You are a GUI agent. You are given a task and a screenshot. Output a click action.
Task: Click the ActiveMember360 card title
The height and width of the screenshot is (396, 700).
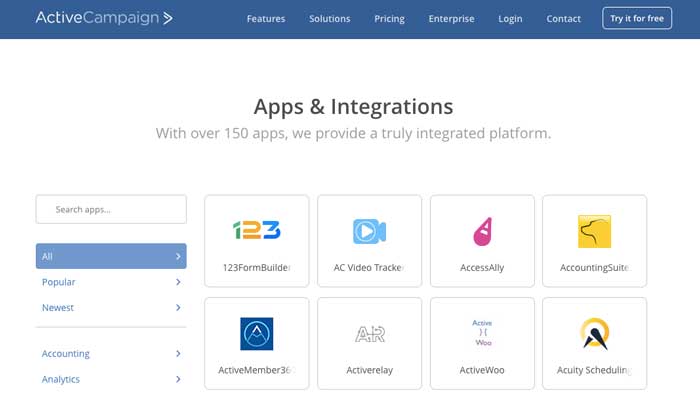pyautogui.click(x=256, y=370)
